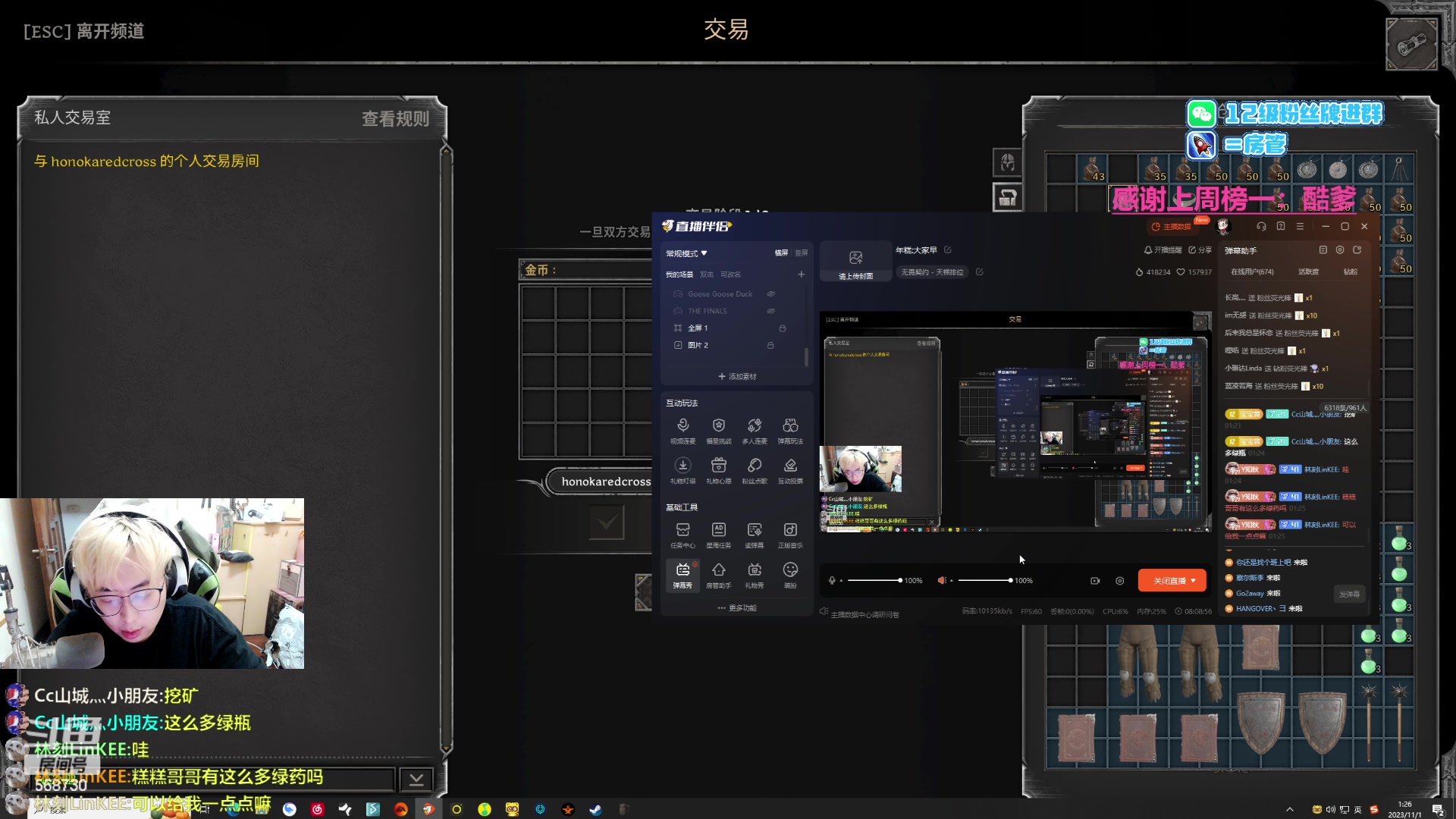1456x819 pixels.
Task: Expand speaker device arrow
Action: pyautogui.click(x=951, y=581)
